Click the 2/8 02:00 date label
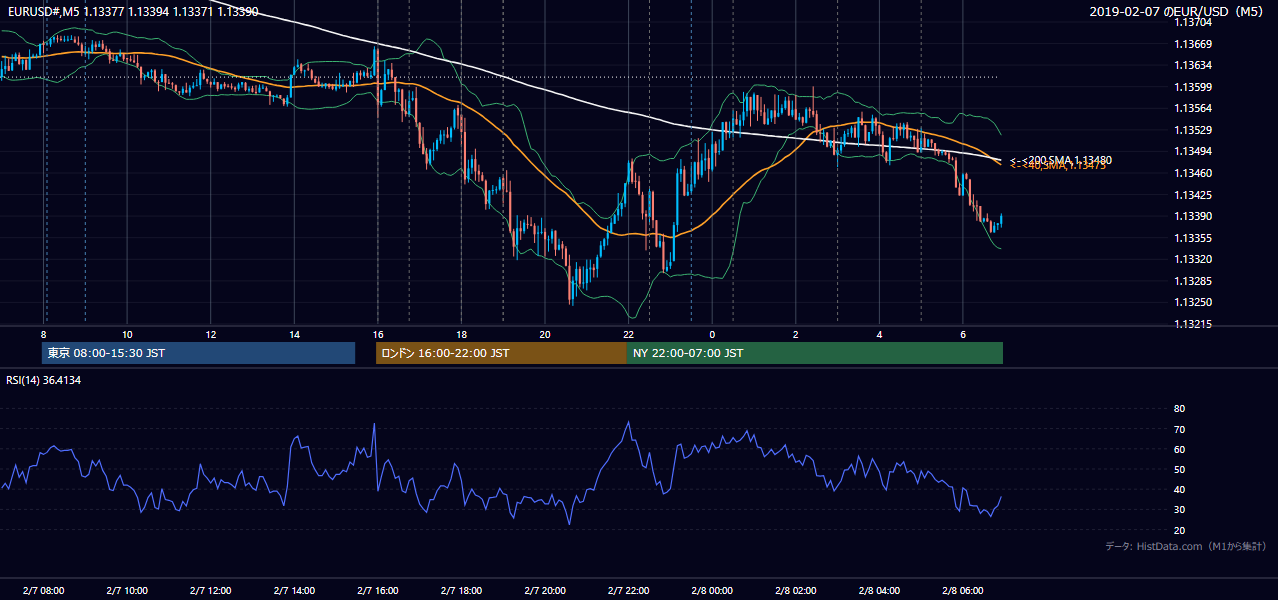The height and width of the screenshot is (600, 1278). coord(795,591)
